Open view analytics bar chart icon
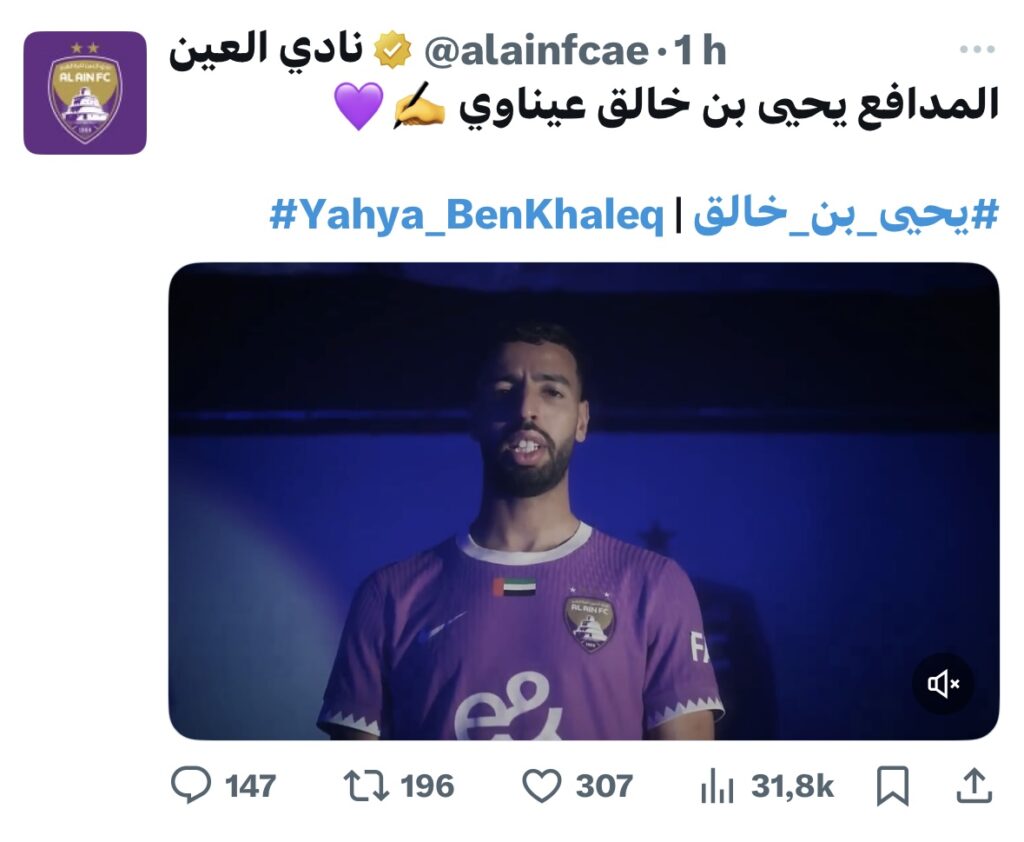 (717, 786)
